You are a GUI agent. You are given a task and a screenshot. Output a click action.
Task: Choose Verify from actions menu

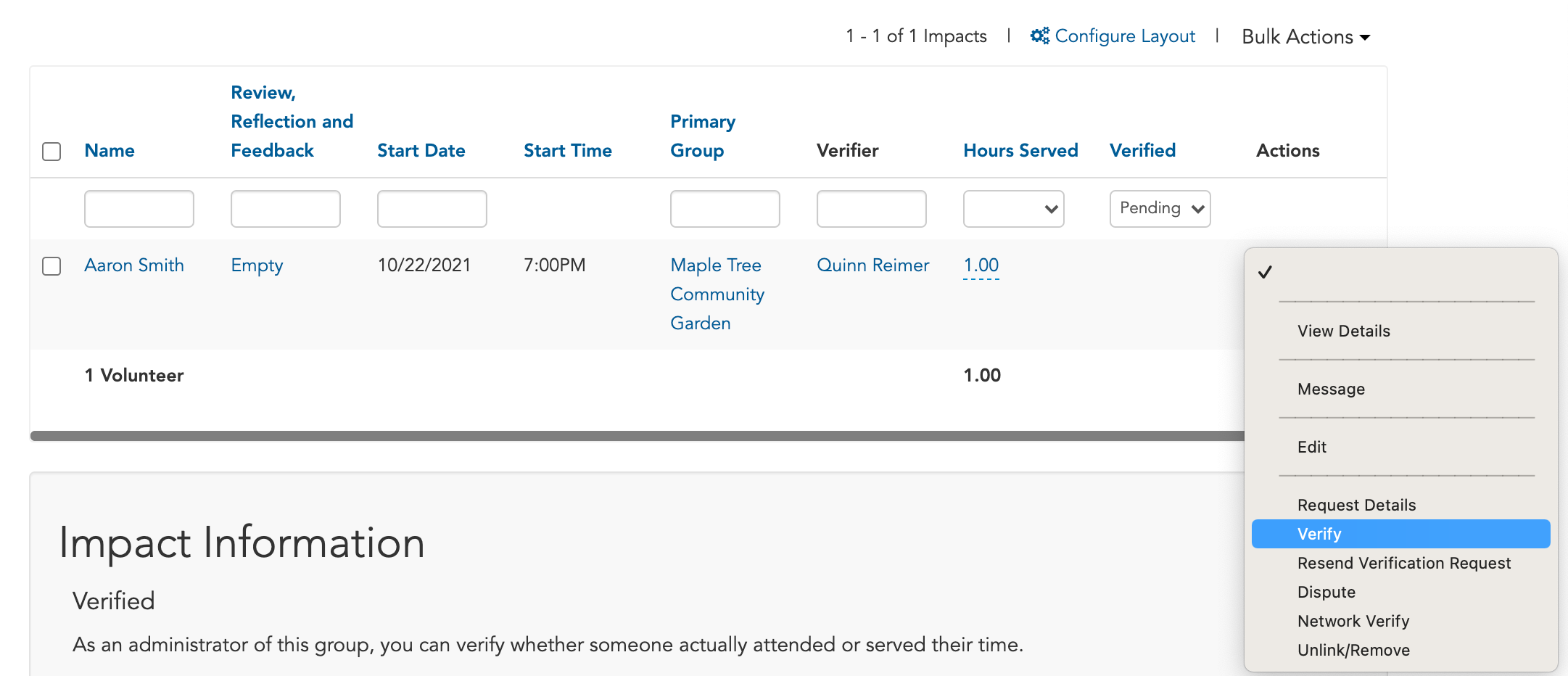pyautogui.click(x=1401, y=534)
